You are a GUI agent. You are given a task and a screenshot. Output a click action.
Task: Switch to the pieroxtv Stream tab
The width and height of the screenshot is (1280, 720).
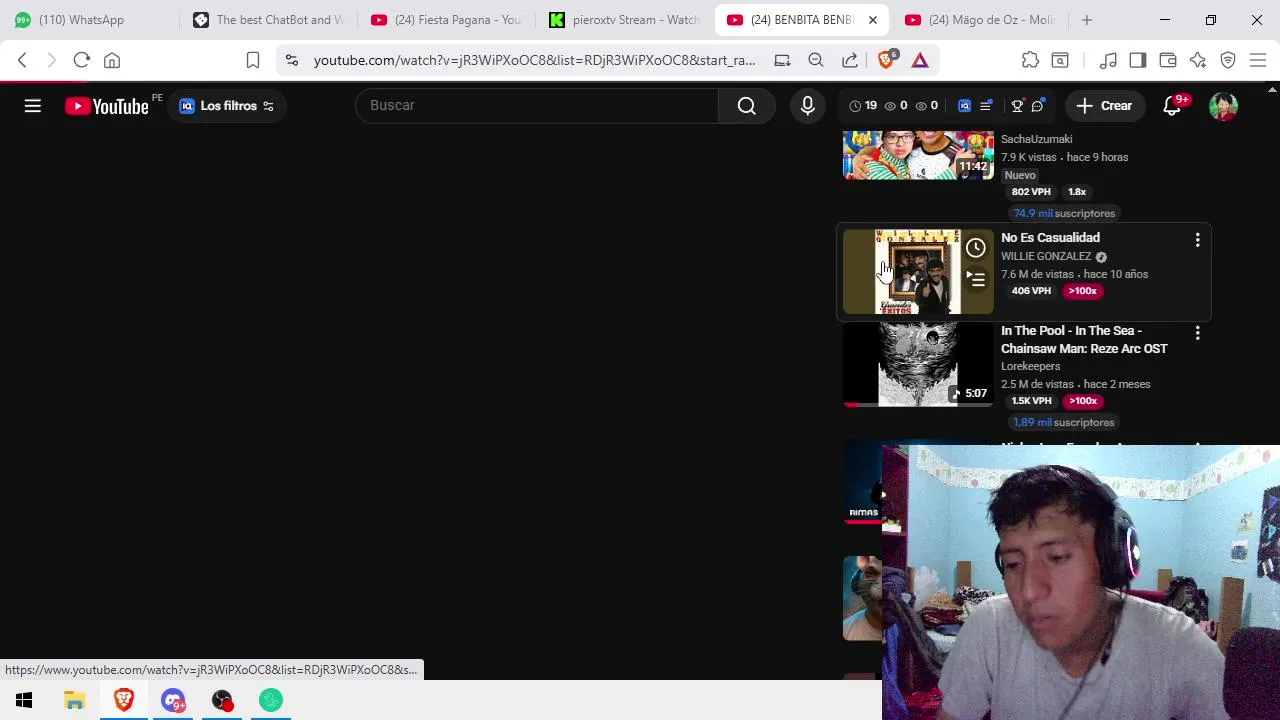click(x=625, y=20)
